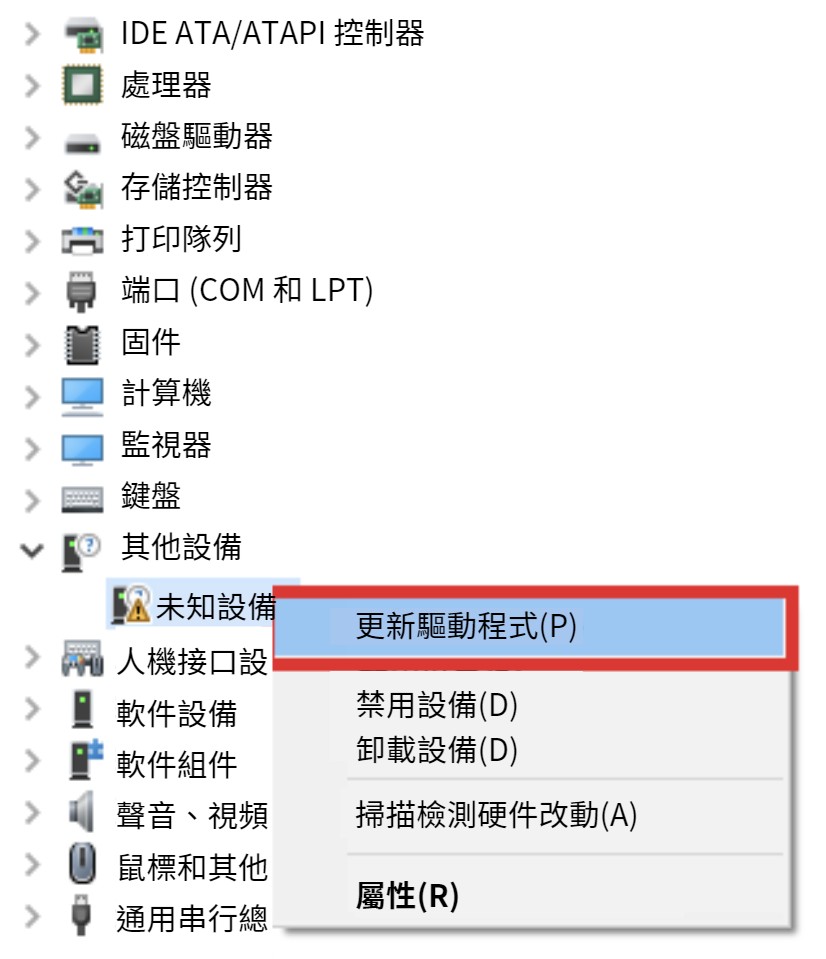The height and width of the screenshot is (959, 826).
Task: Open 屬性(R) from the context menu
Action: 407,896
